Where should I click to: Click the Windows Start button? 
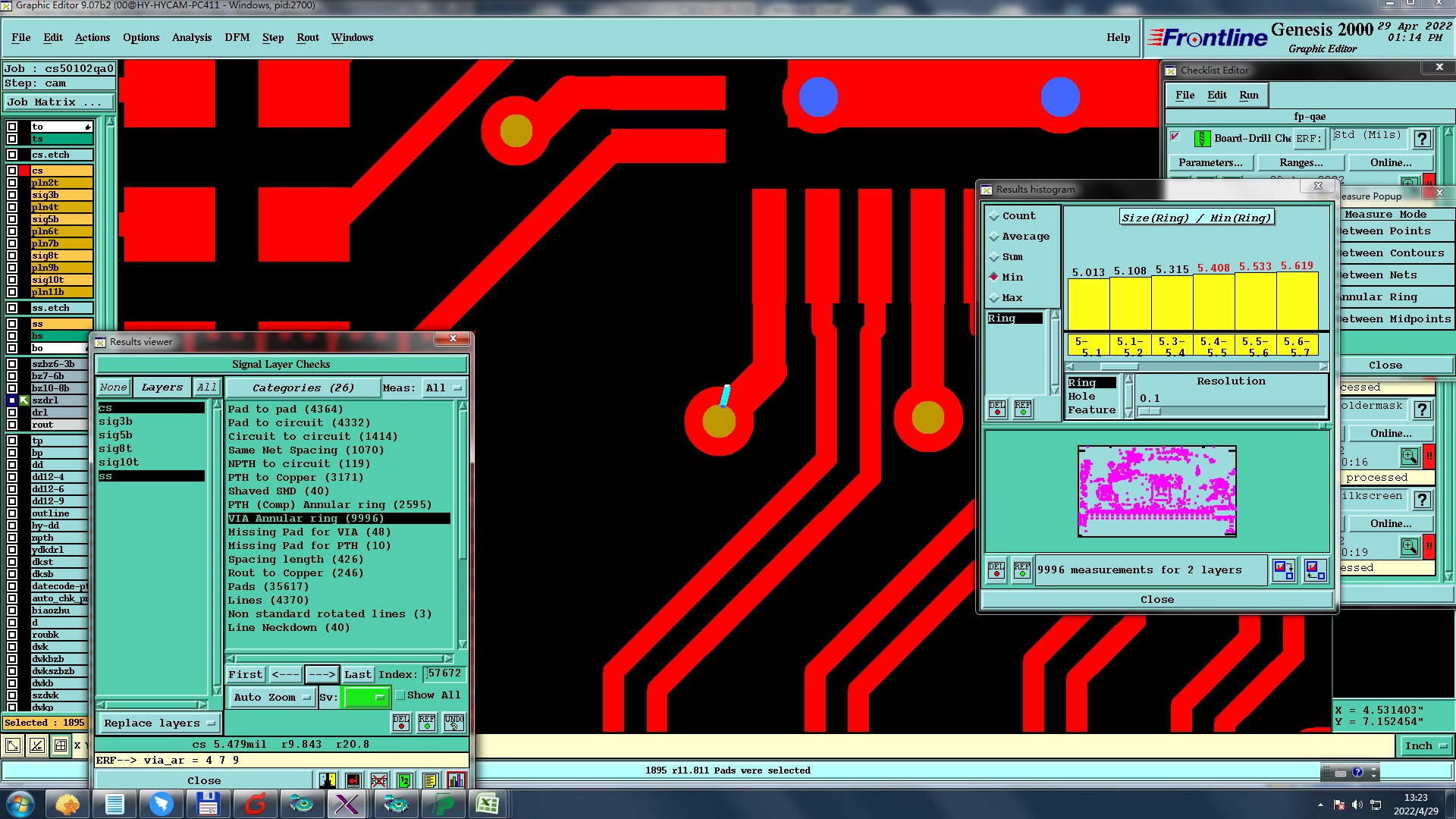coord(20,804)
